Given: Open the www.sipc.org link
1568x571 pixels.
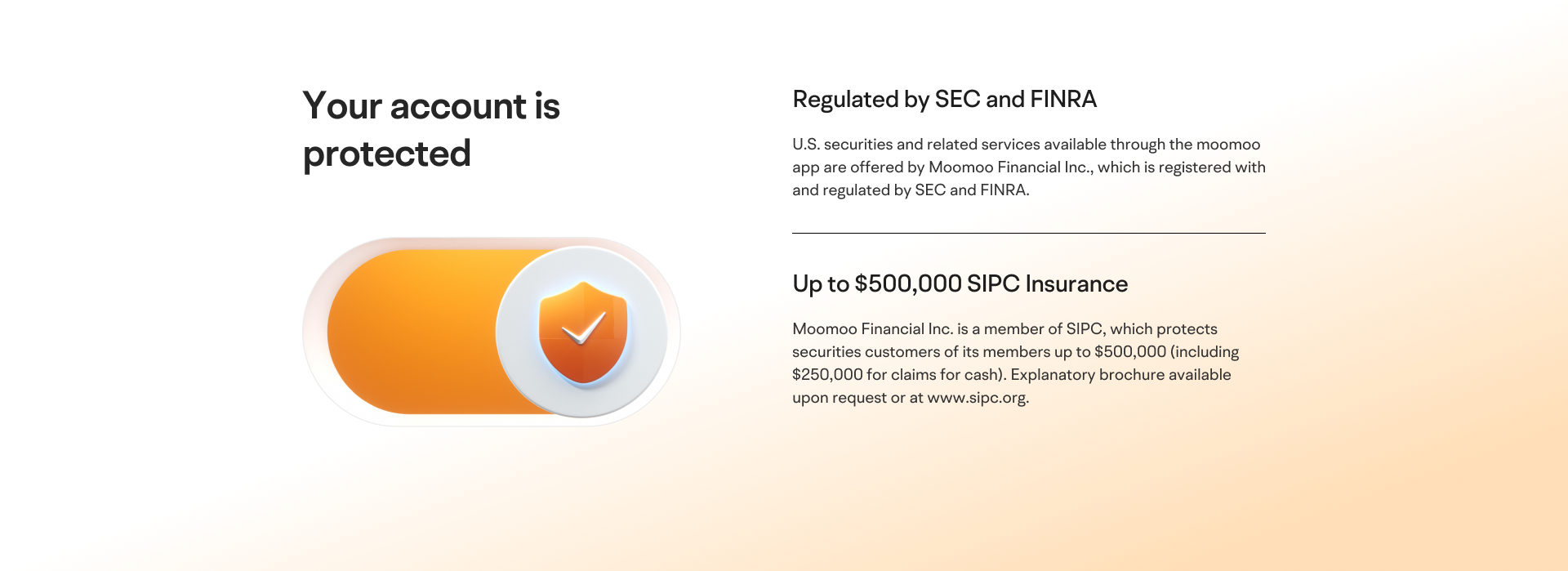Looking at the screenshot, I should pyautogui.click(x=977, y=398).
